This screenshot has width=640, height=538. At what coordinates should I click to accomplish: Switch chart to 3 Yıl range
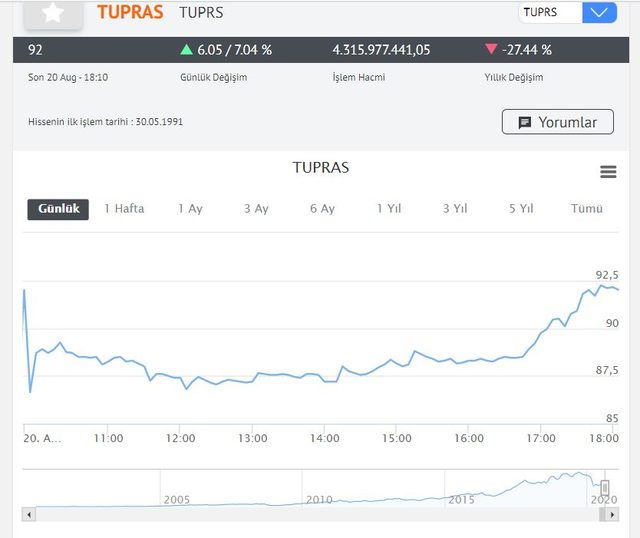click(455, 209)
